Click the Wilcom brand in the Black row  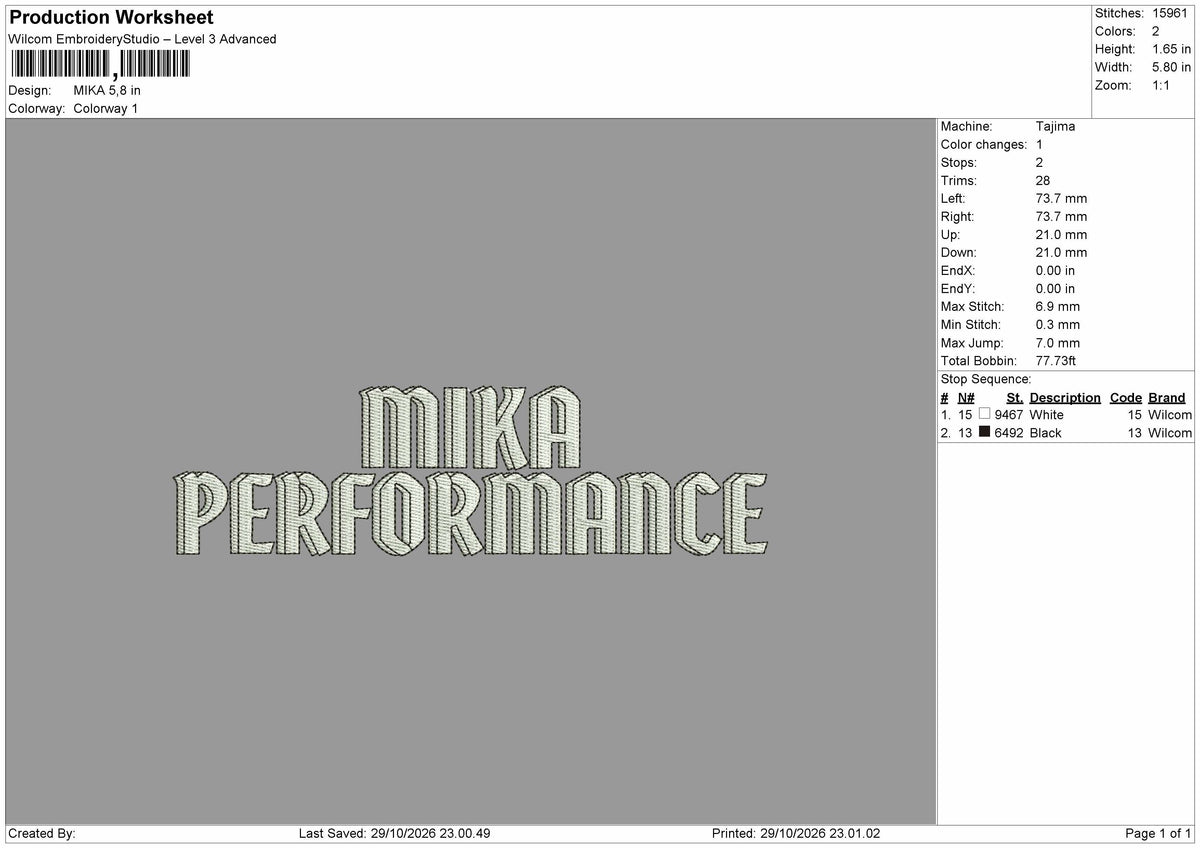1170,433
